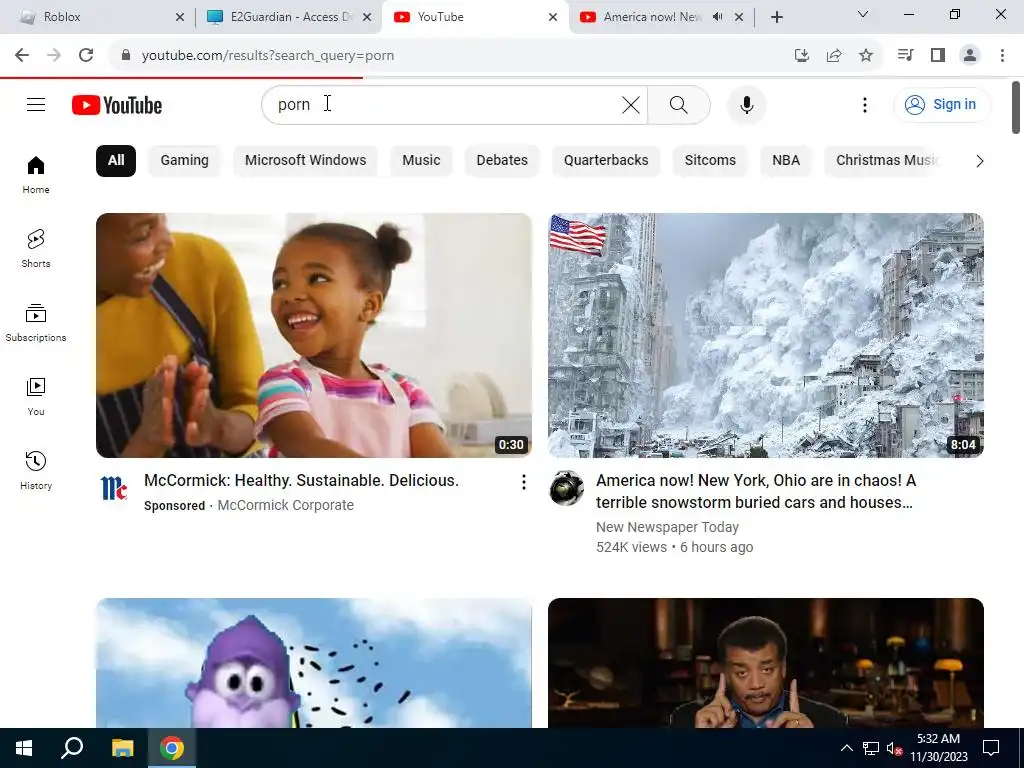
Task: Click the page vertical scrollbar
Action: [1016, 108]
